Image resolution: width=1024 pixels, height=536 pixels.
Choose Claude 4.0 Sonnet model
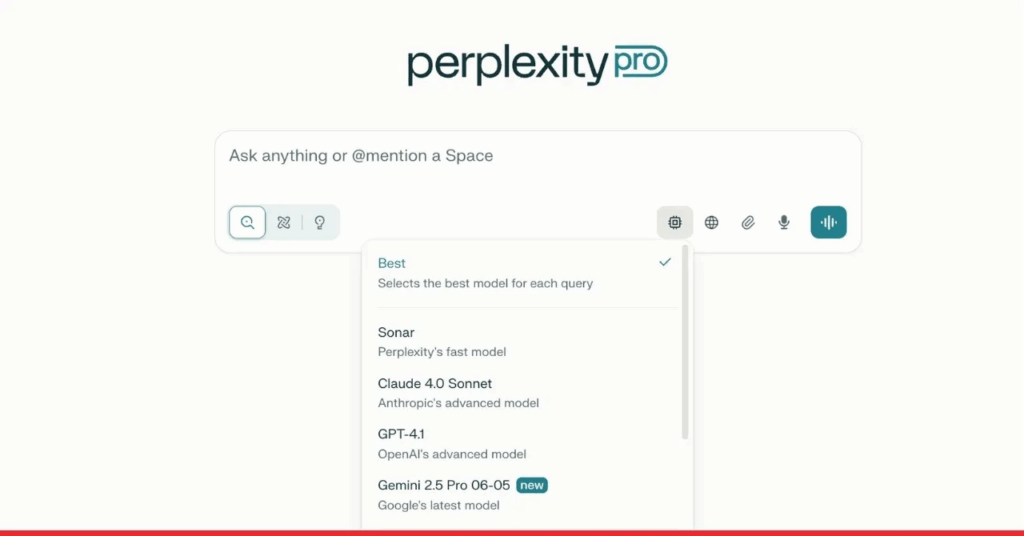click(x=435, y=383)
